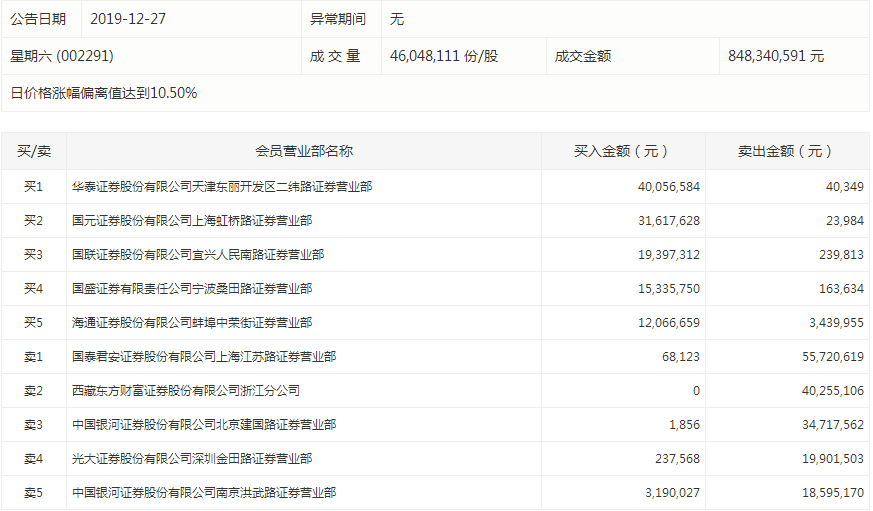Select row label 卖5
This screenshot has width=873, height=511.
pyautogui.click(x=33, y=492)
